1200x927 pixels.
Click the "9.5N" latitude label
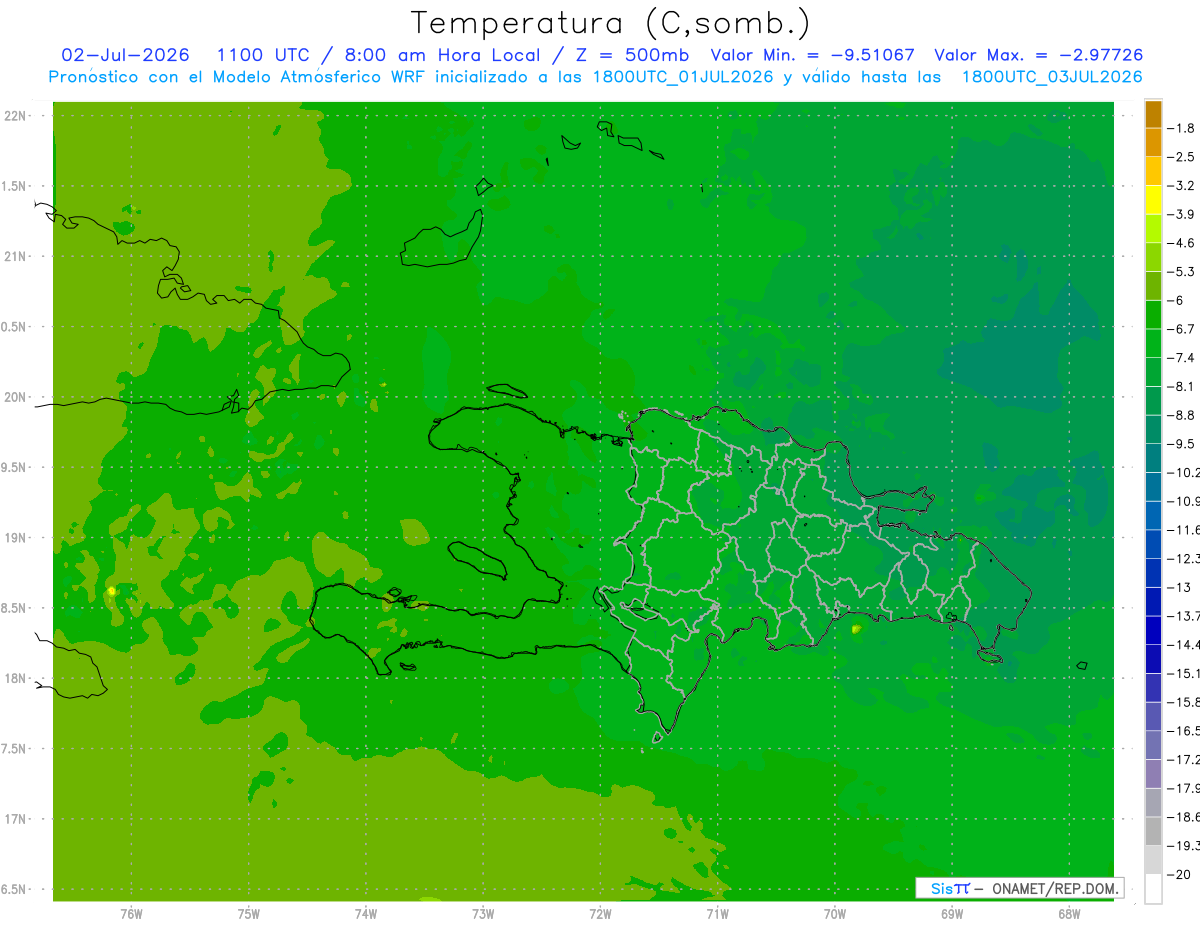pyautogui.click(x=15, y=467)
